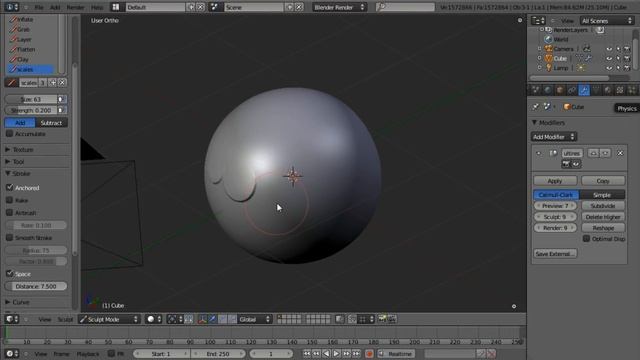The width and height of the screenshot is (640, 360).
Task: Click the Subdivide button
Action: pyautogui.click(x=603, y=206)
